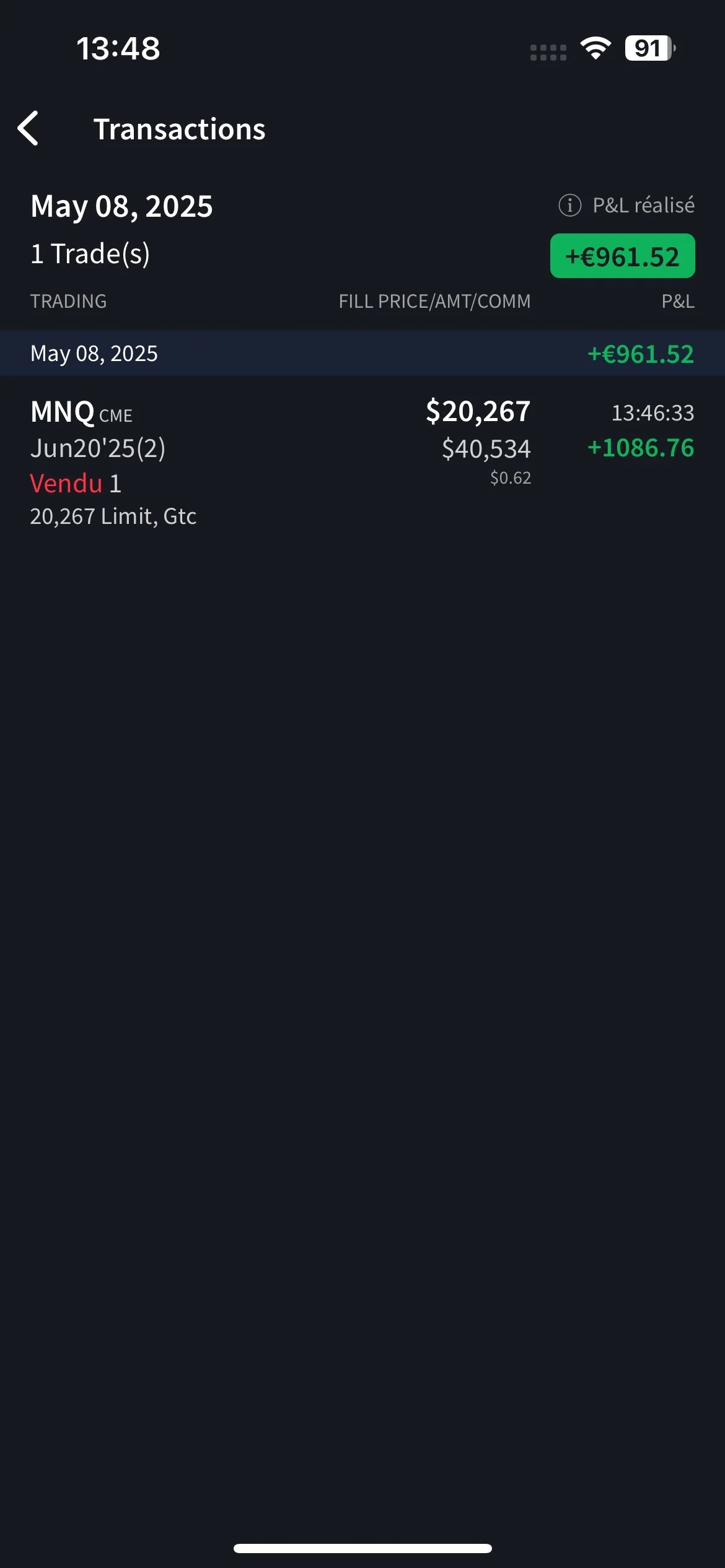Screen dimensions: 725x1568
Task: Collapse the May 08, 2025 date row
Action: pyautogui.click(x=362, y=354)
